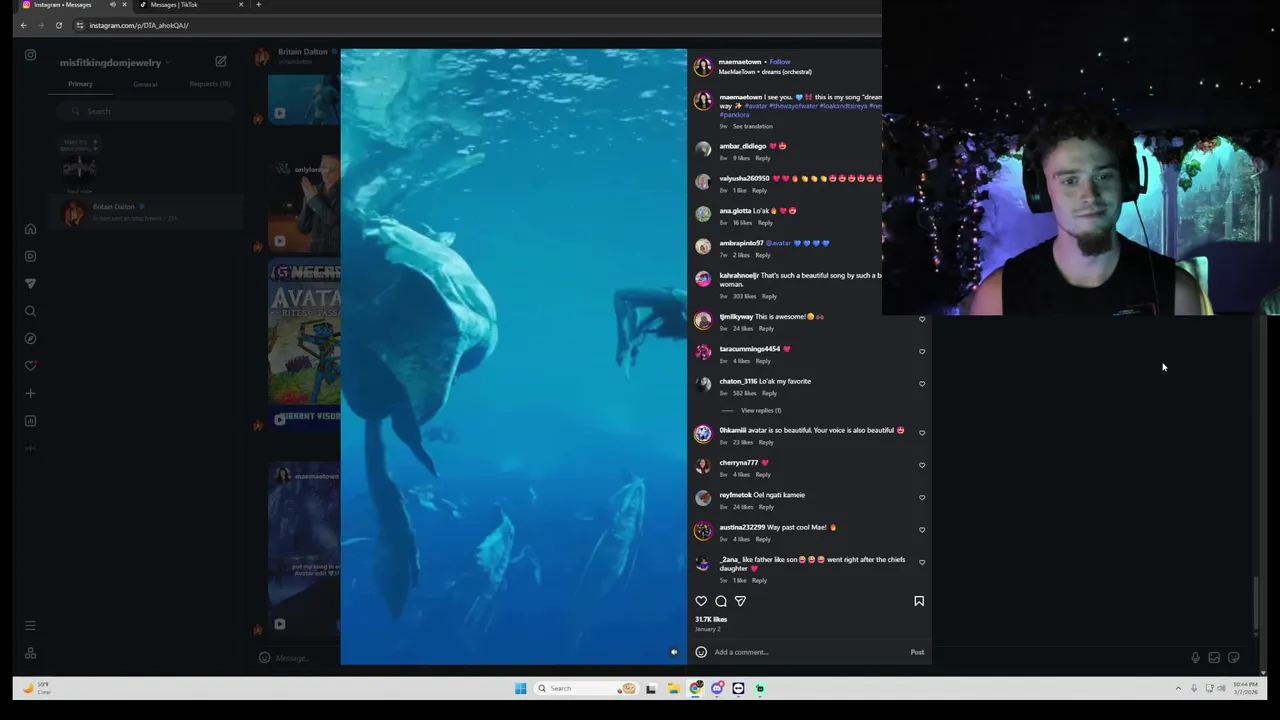Click the comment bubble icon below comments
The width and height of the screenshot is (1280, 720).
click(721, 601)
